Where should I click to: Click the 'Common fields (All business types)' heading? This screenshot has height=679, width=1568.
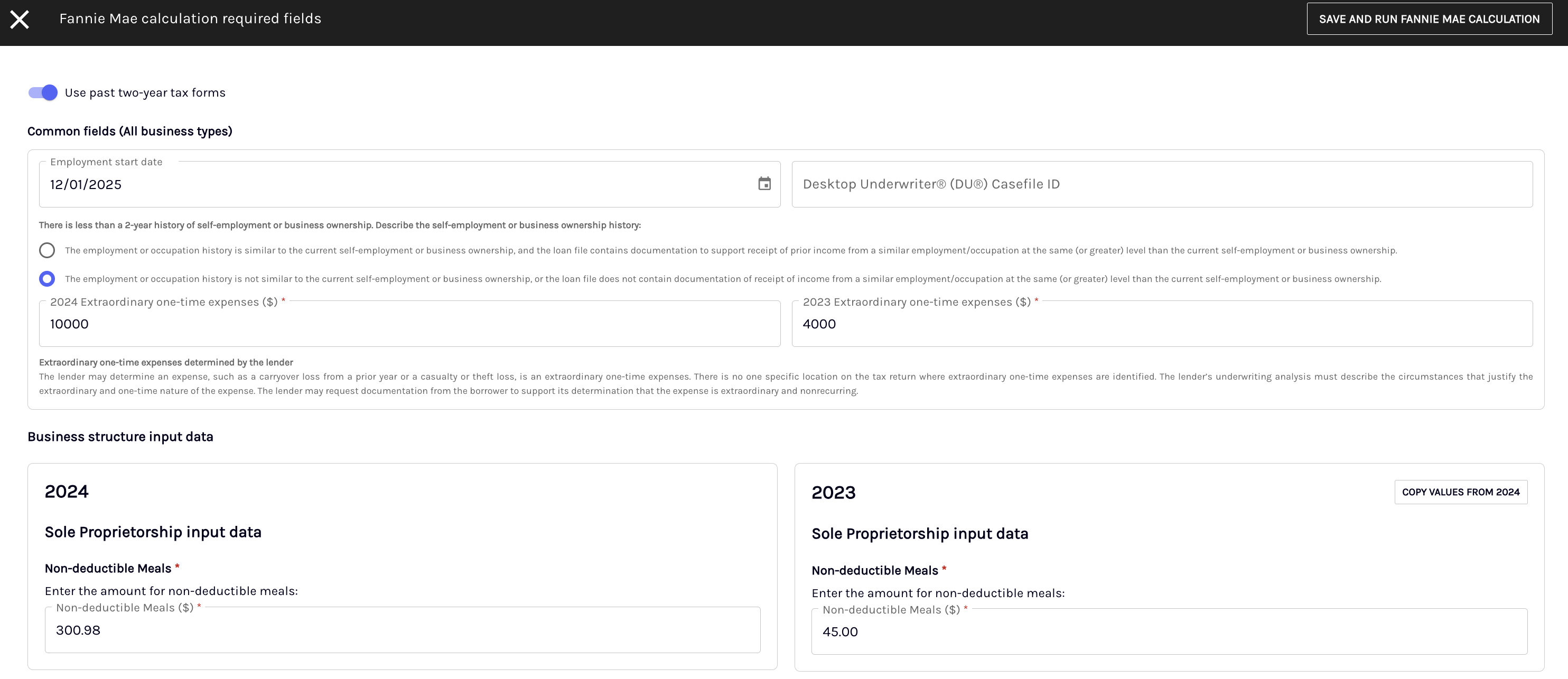(129, 131)
